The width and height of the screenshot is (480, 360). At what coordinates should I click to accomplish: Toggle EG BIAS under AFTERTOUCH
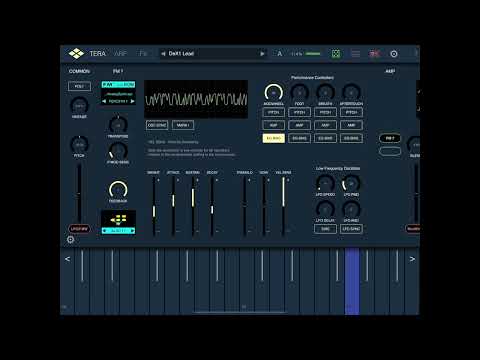point(351,138)
